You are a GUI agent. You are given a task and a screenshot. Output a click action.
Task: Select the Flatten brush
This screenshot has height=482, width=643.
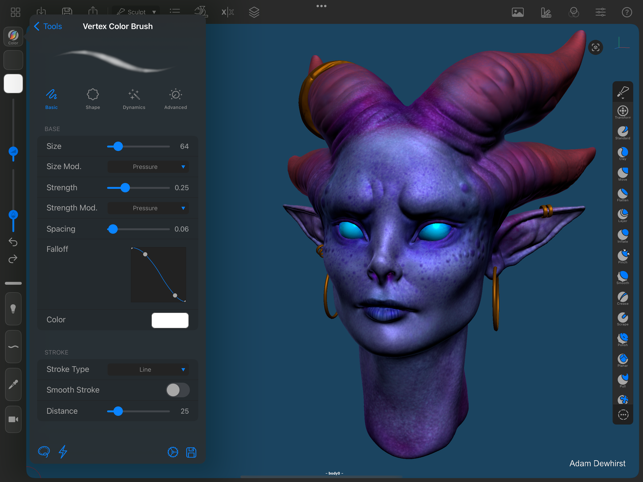pos(622,194)
